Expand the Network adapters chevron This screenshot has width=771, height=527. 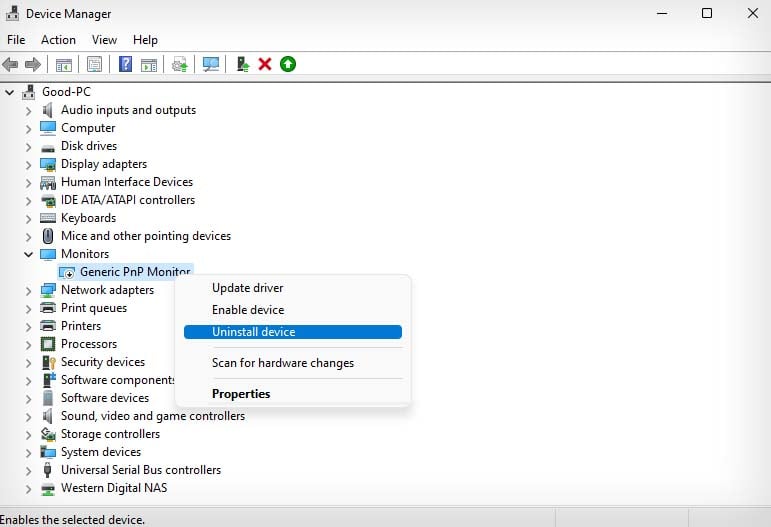click(x=28, y=291)
